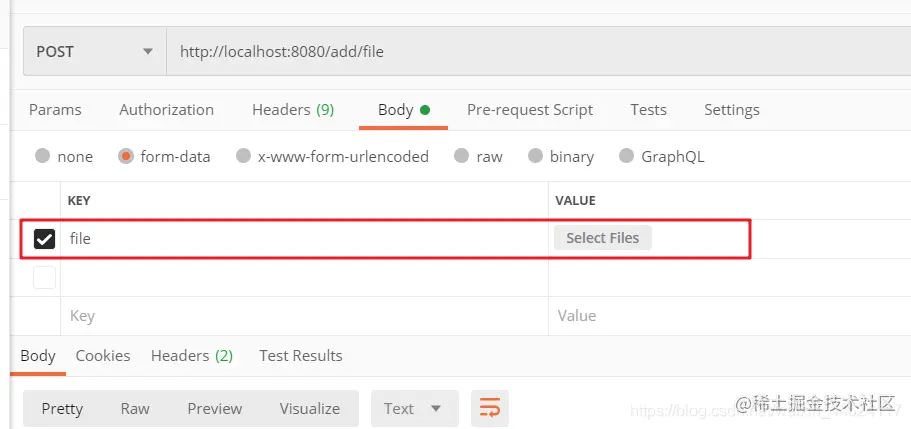This screenshot has height=429, width=911.
Task: Open the POST method dropdown
Action: [95, 52]
